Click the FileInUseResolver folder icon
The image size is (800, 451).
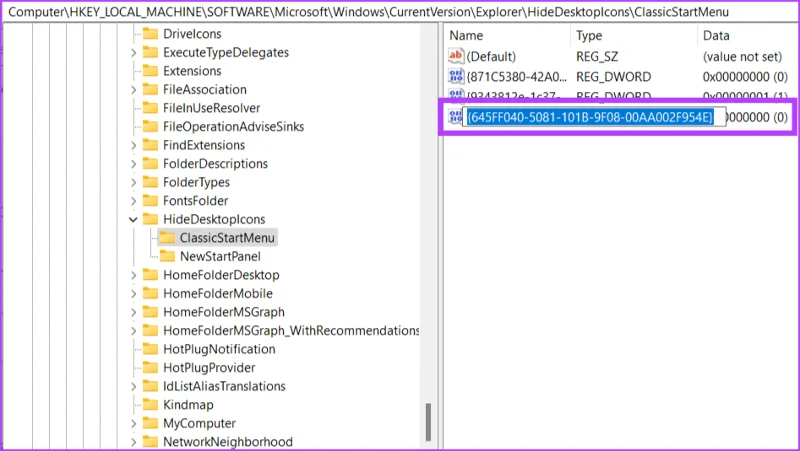150,108
